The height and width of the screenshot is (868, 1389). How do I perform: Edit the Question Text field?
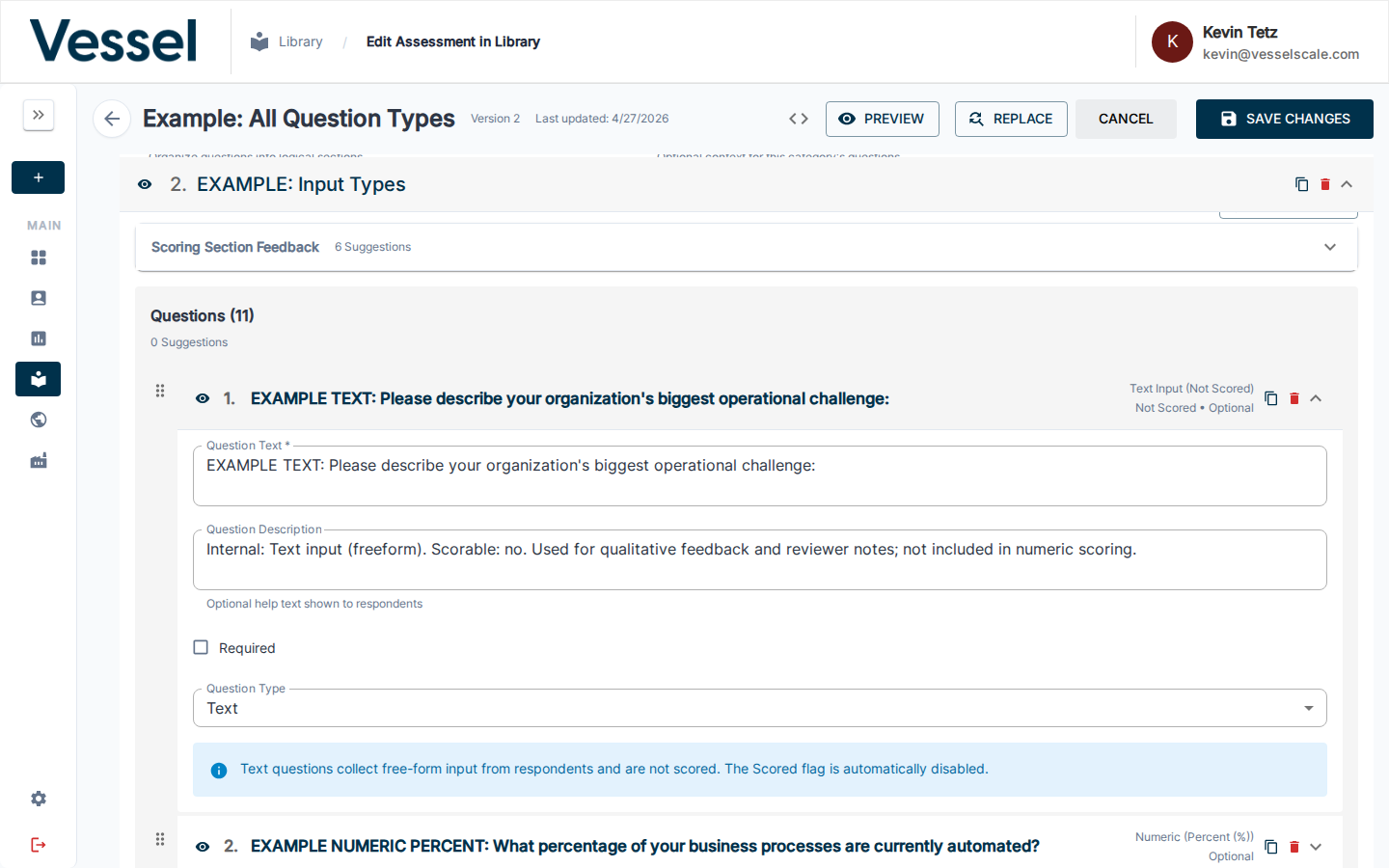click(760, 475)
